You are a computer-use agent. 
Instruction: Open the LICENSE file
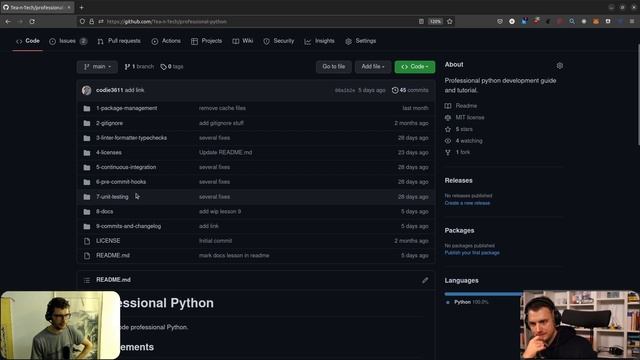coord(108,241)
